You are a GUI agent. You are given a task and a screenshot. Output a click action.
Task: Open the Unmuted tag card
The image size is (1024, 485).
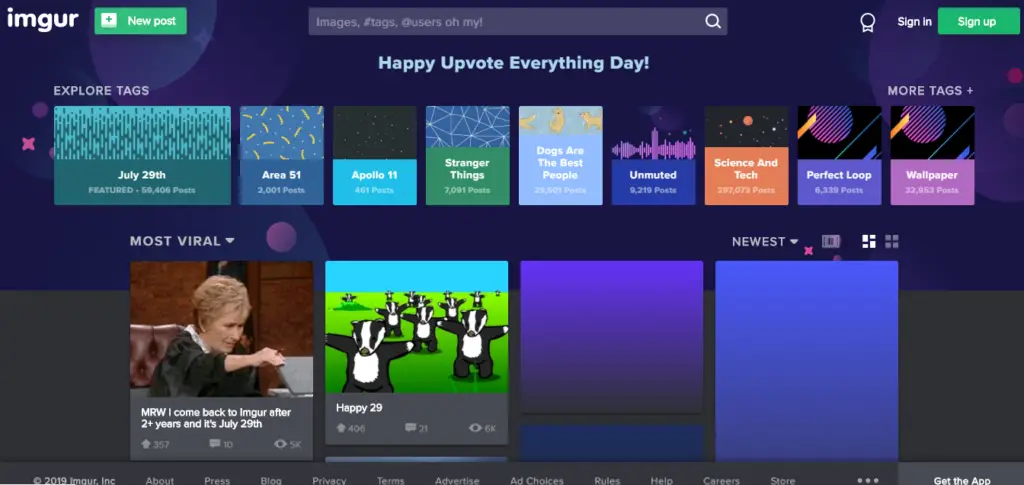coord(653,155)
